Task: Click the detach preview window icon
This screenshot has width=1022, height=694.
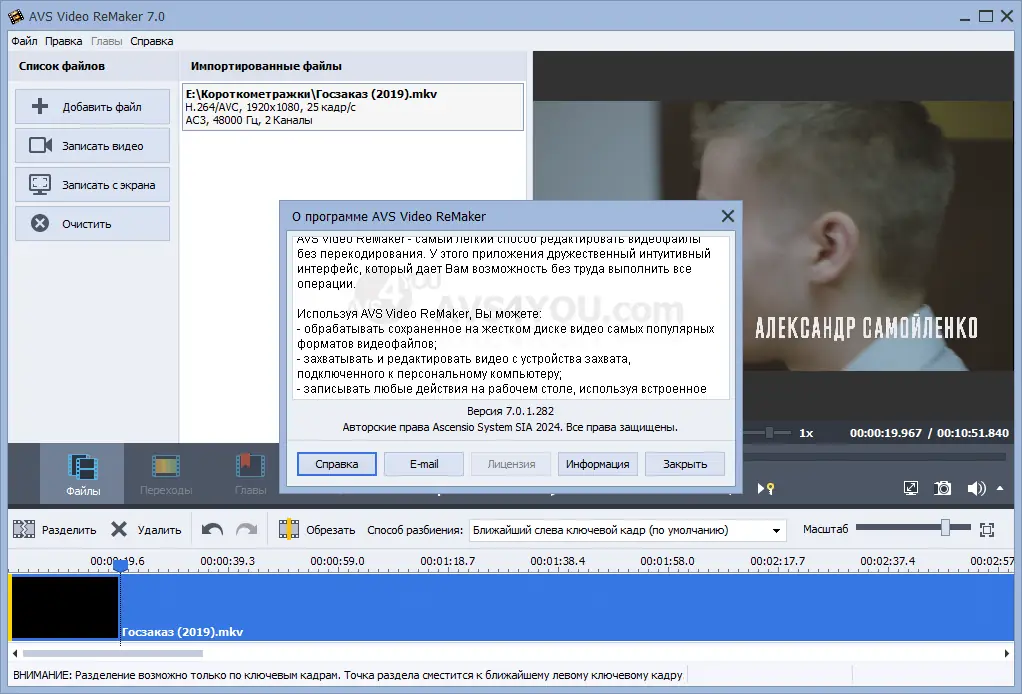Action: pos(911,488)
